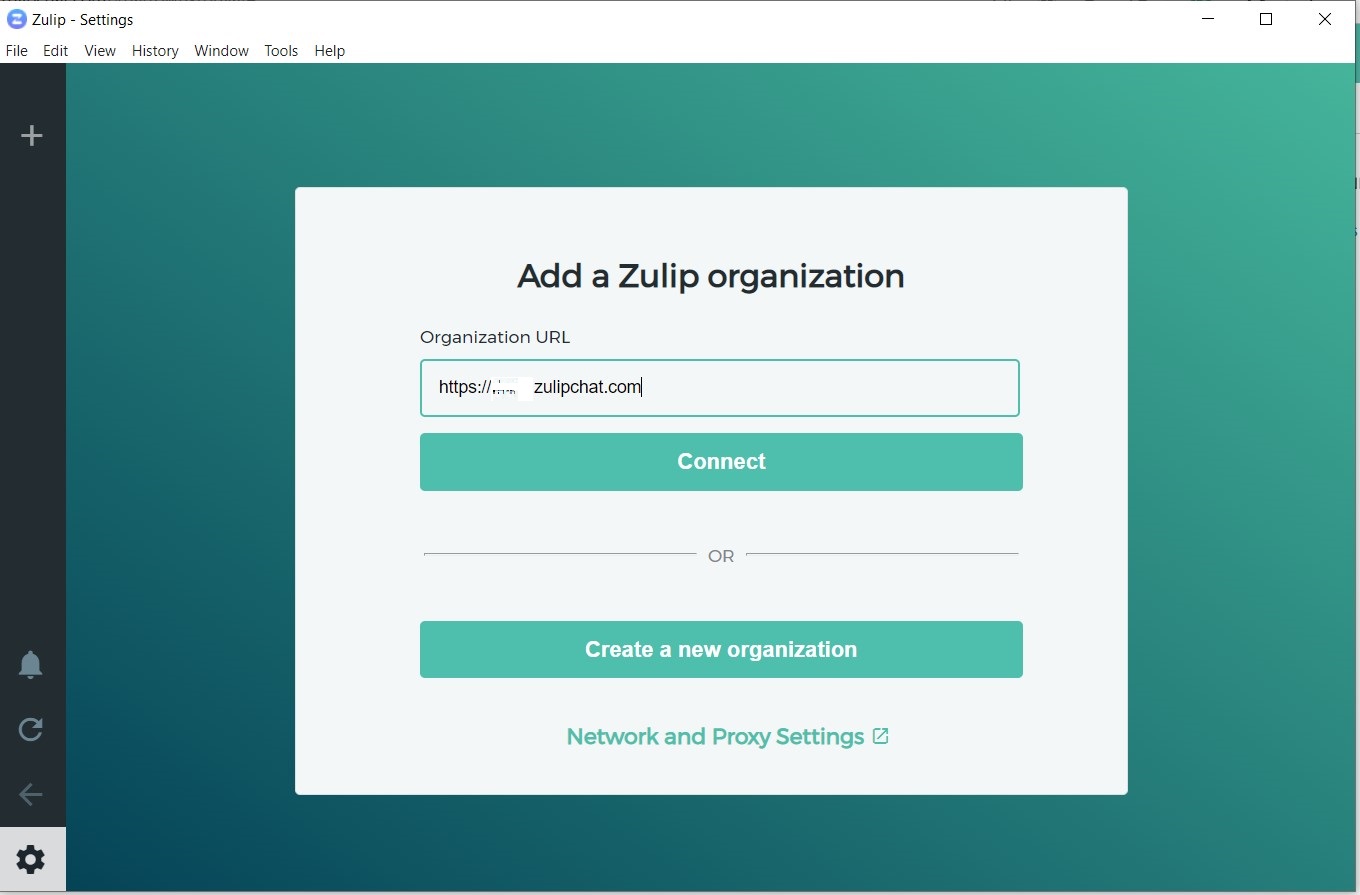Open the Help menu

(x=329, y=51)
